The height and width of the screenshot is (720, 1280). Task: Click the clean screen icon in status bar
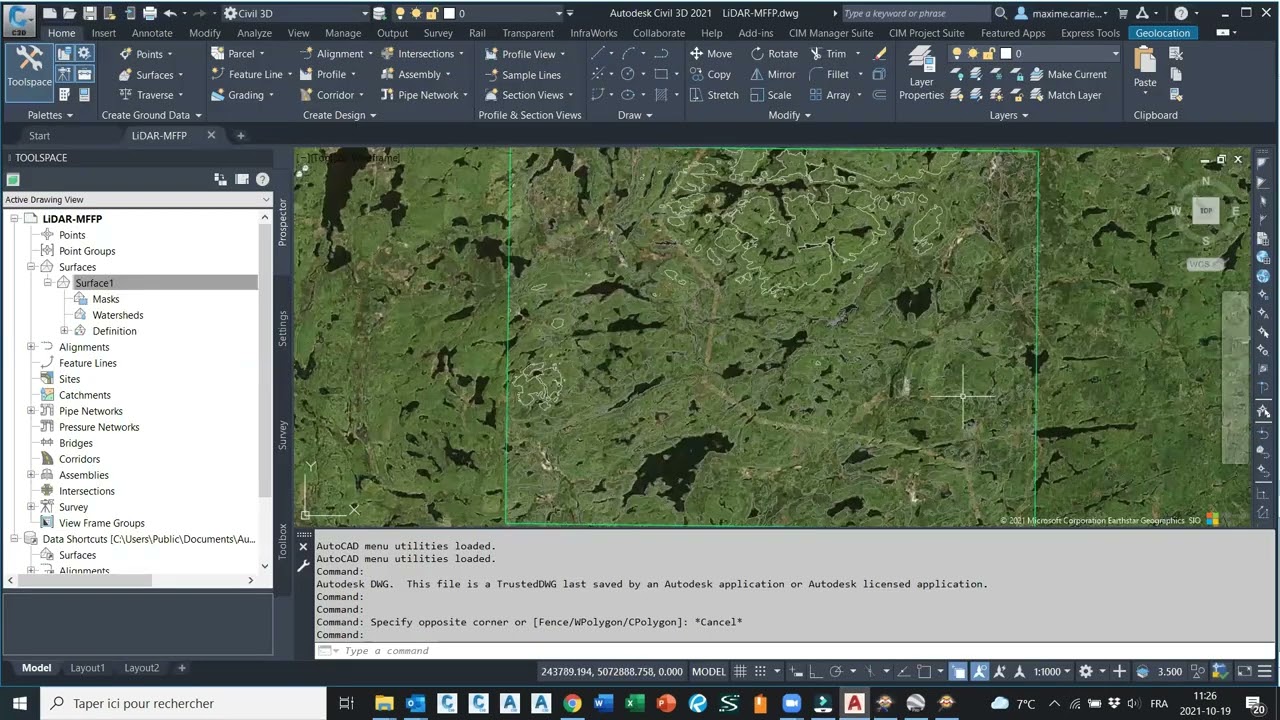[1244, 671]
